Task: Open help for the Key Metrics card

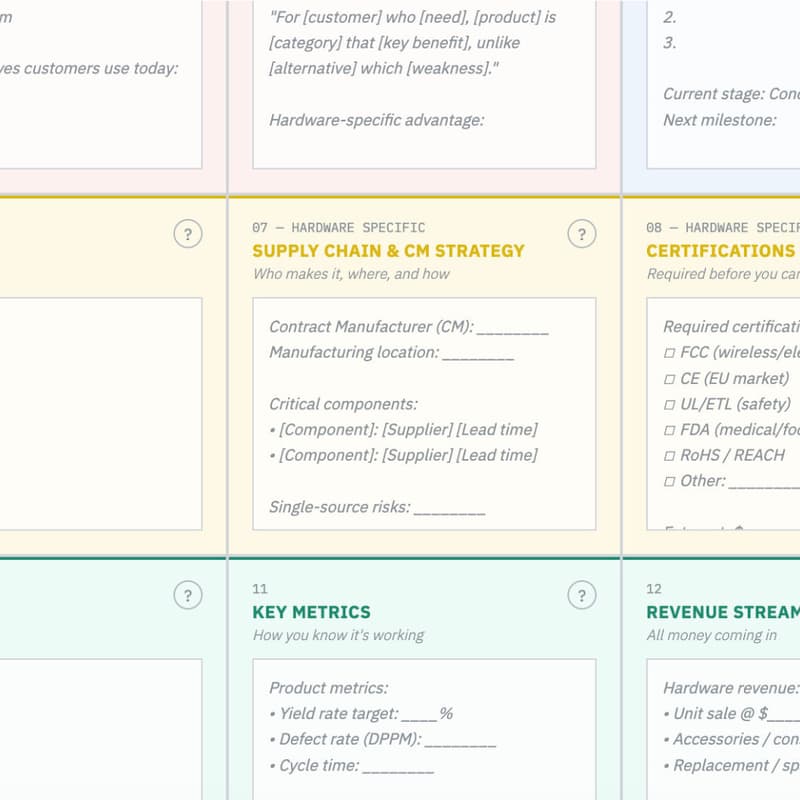Action: tap(582, 595)
